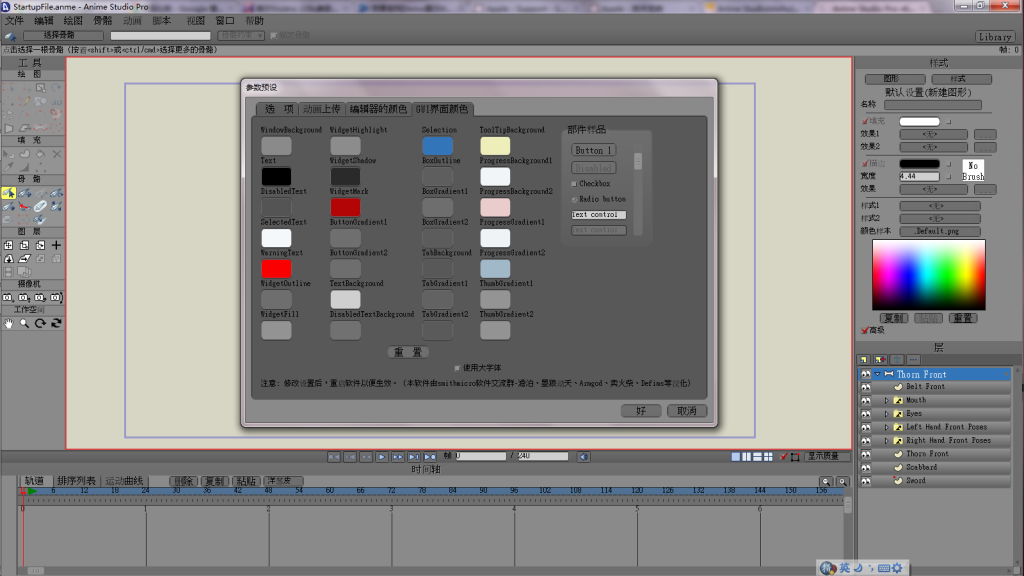The image size is (1024, 576).
Task: Switch to the Editor Colors tab
Action: tap(378, 109)
